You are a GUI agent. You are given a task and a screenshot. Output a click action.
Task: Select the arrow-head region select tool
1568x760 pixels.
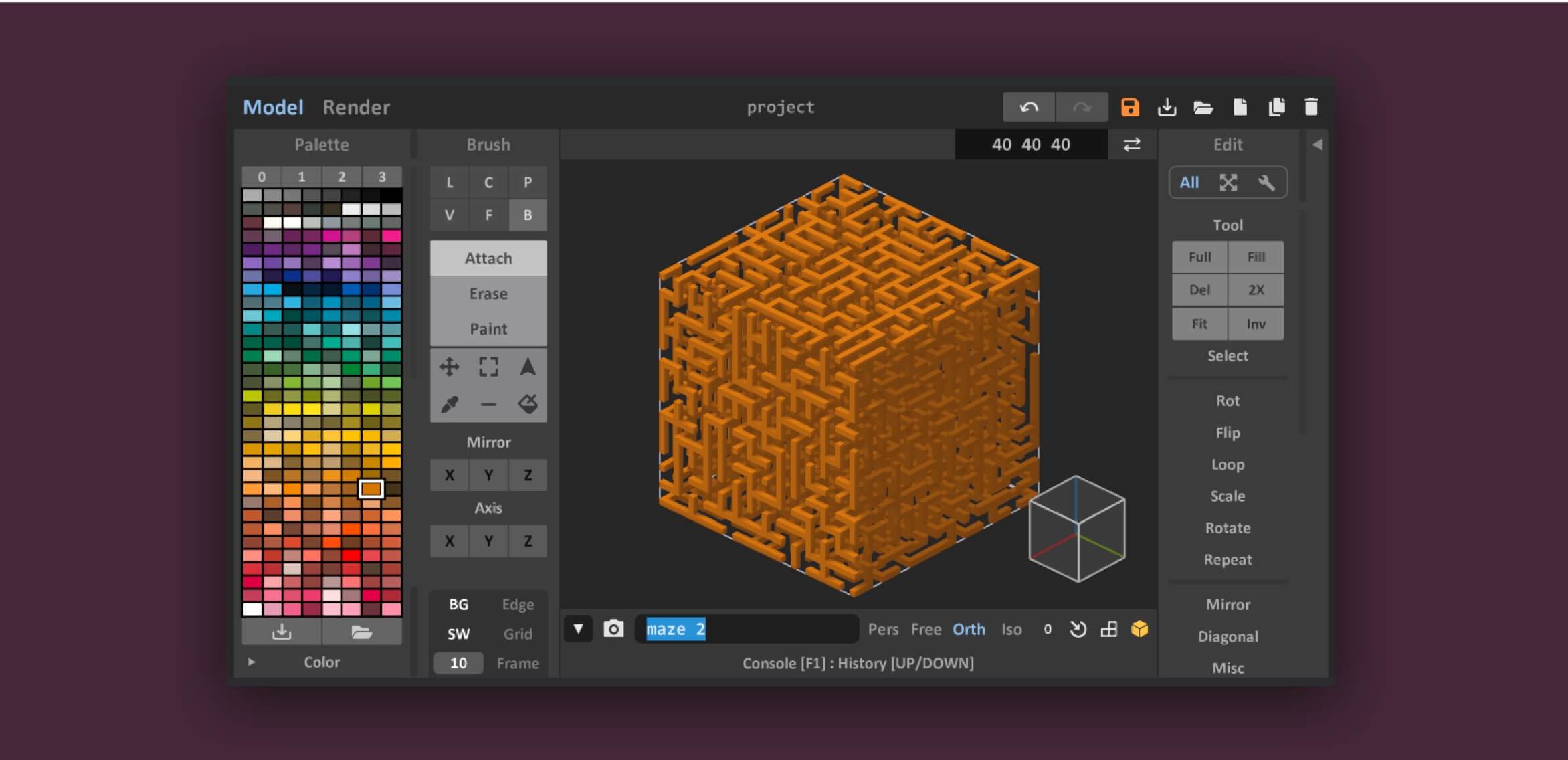coord(528,367)
